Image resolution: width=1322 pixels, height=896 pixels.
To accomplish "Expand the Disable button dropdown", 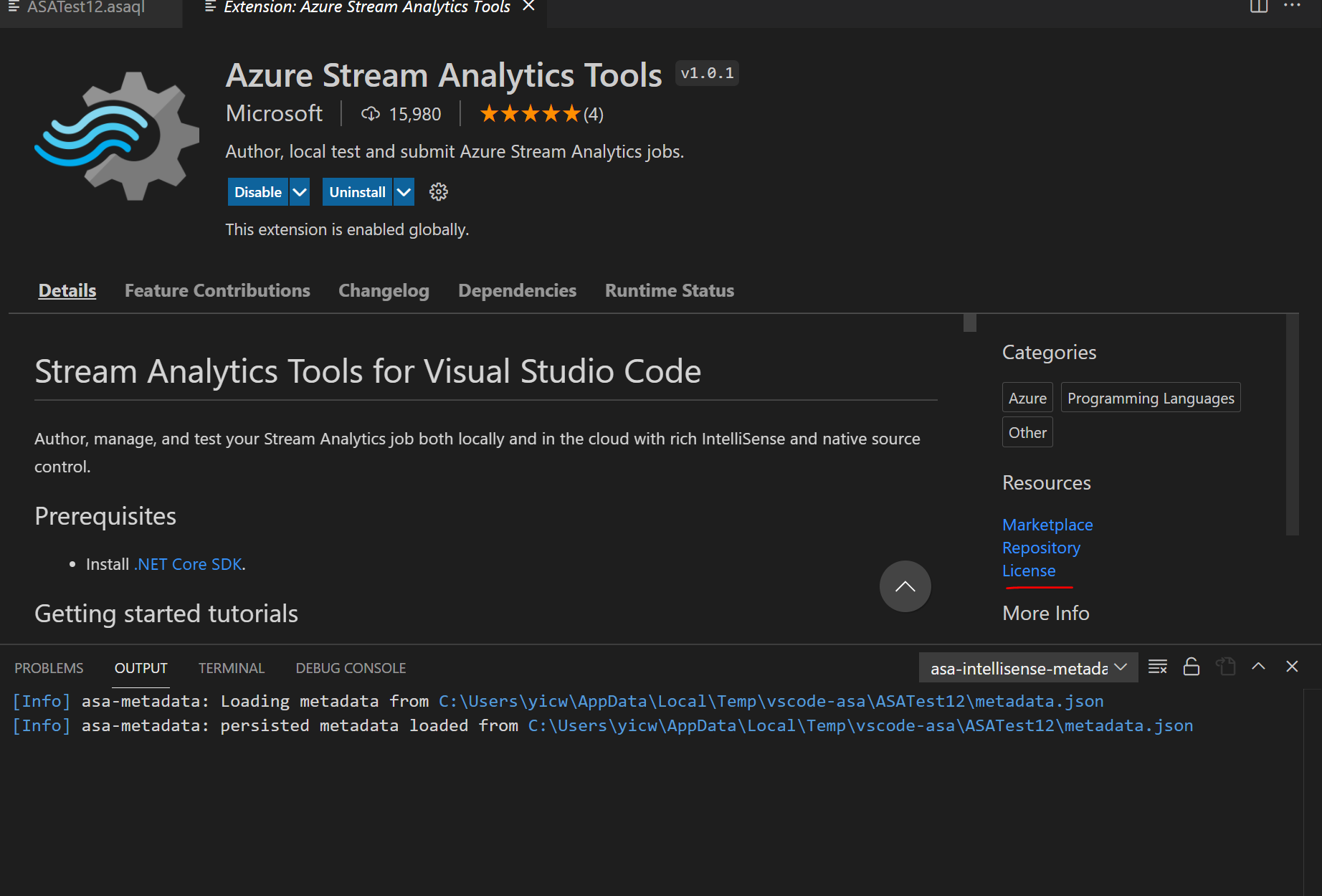I will tap(299, 191).
